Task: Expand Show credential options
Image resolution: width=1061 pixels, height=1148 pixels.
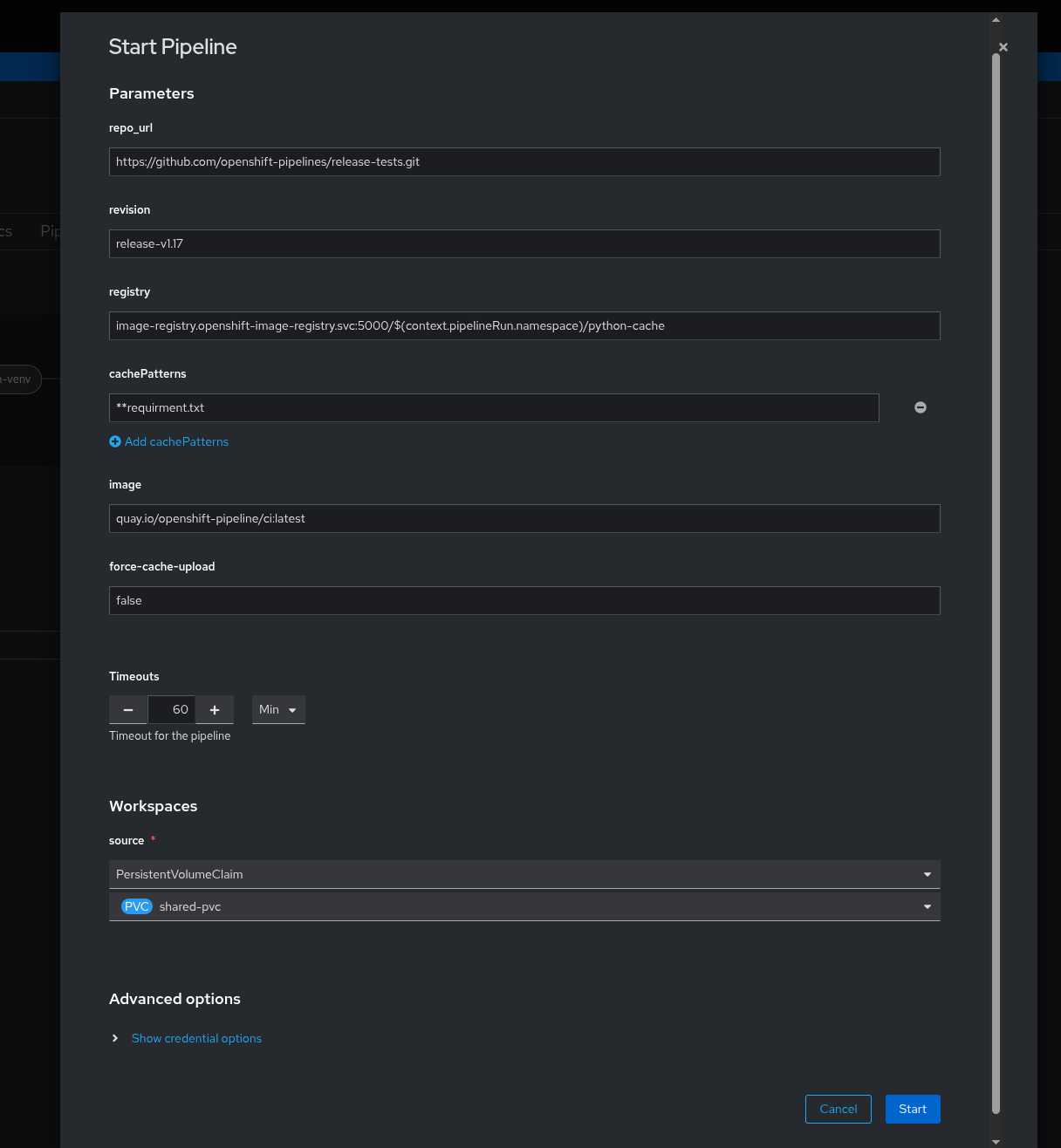Action: (x=196, y=1038)
